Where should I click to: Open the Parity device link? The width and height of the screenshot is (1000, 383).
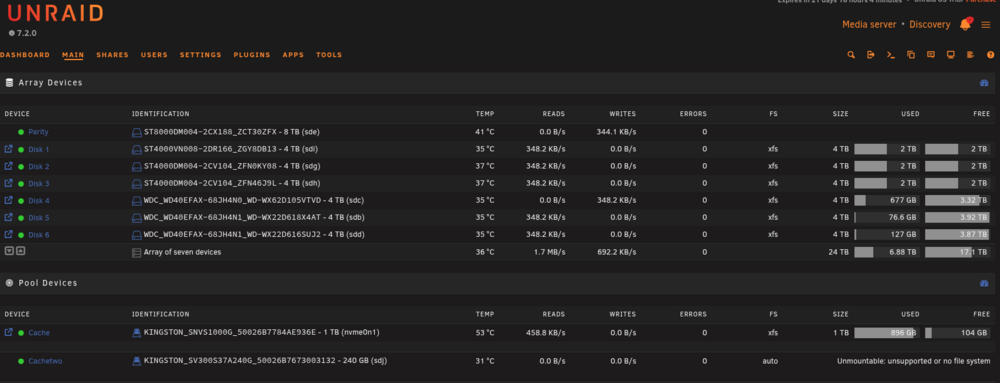pos(38,132)
